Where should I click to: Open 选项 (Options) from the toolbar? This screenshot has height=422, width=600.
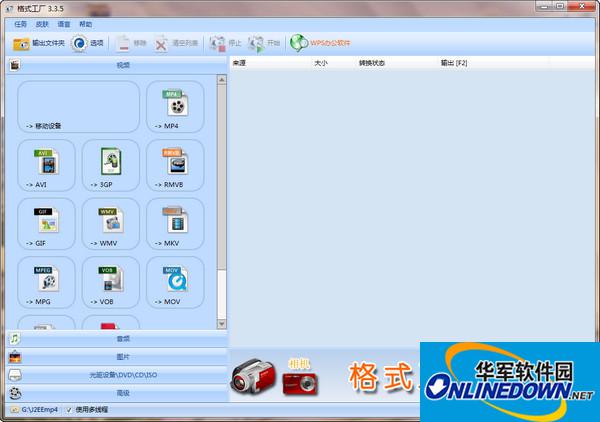coord(88,44)
